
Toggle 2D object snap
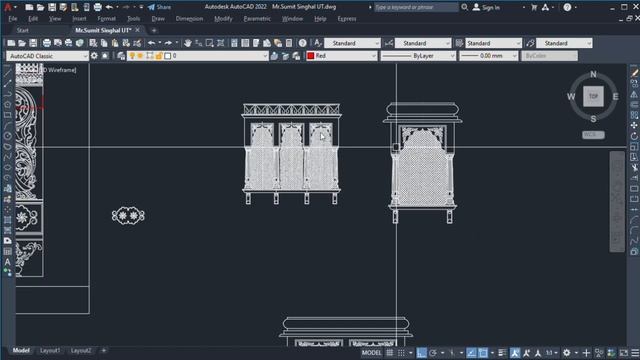[x=483, y=353]
